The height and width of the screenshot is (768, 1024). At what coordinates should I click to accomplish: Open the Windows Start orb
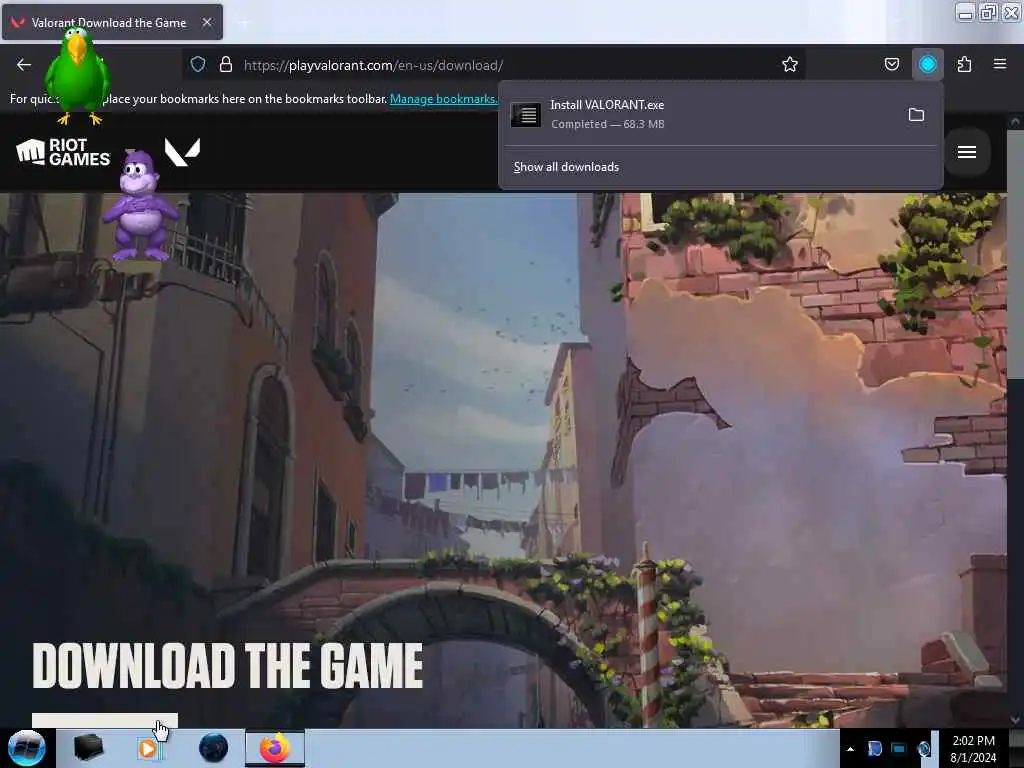[27, 748]
